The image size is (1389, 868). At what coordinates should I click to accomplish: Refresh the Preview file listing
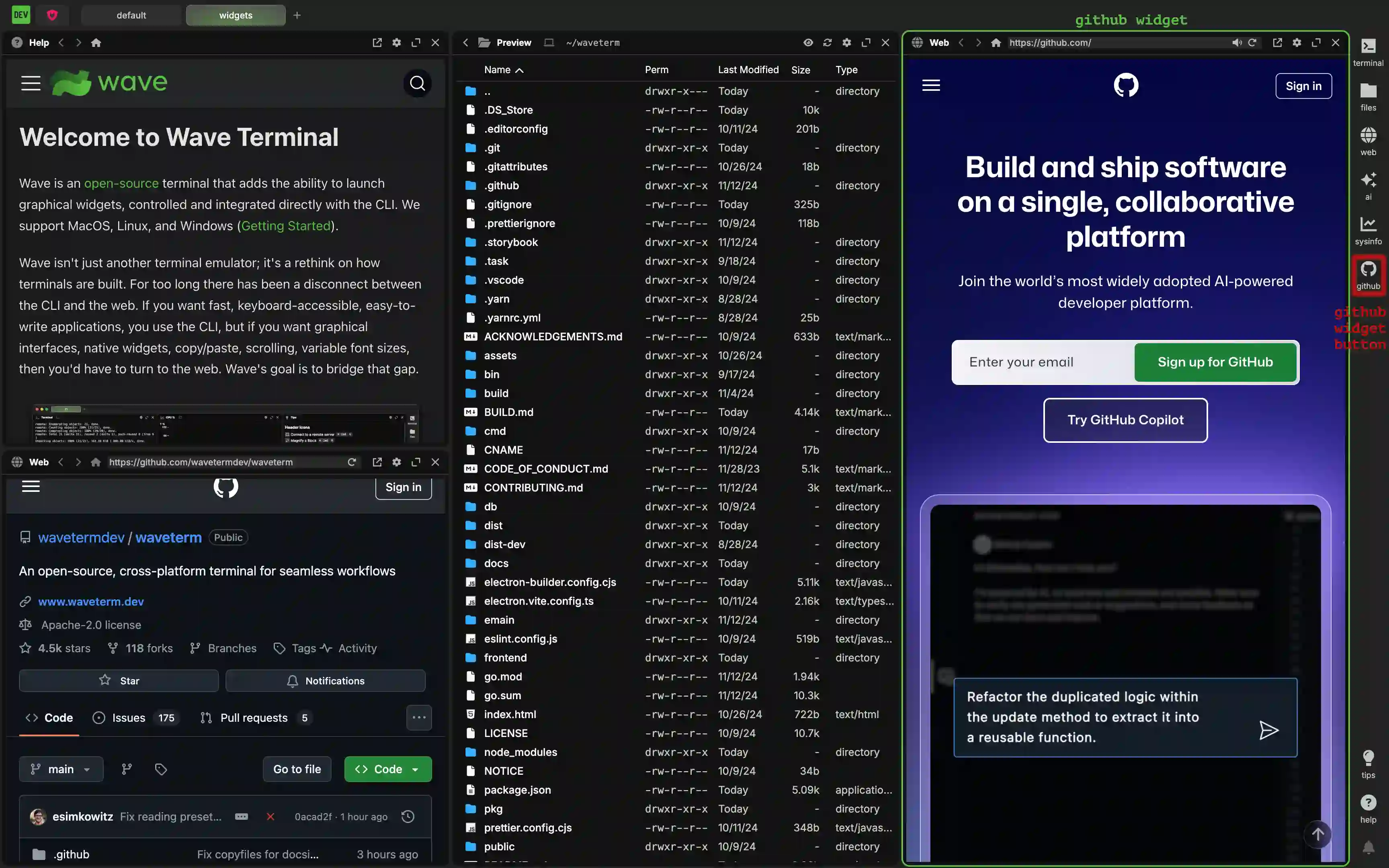coord(827,43)
